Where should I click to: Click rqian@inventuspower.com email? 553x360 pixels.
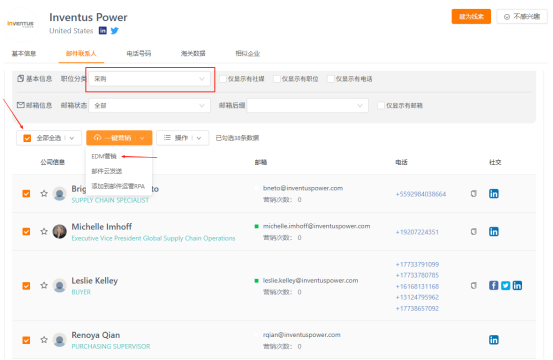[302, 335]
